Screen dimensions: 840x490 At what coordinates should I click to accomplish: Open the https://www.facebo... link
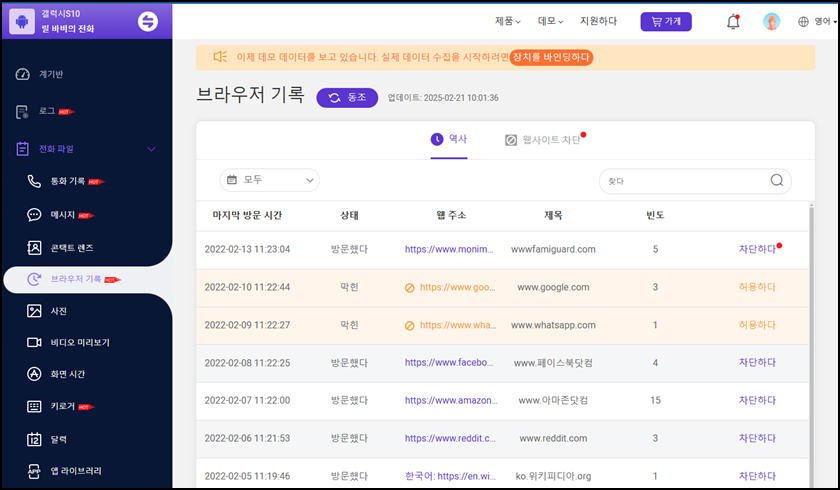coord(449,363)
